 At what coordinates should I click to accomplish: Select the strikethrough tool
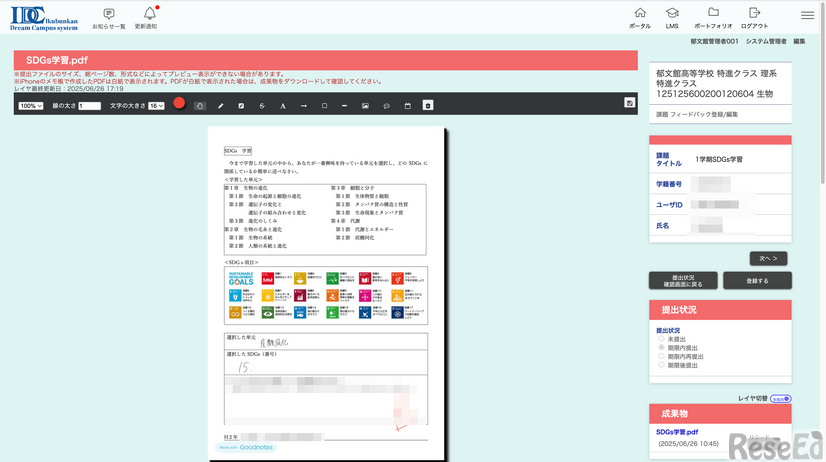[x=262, y=106]
